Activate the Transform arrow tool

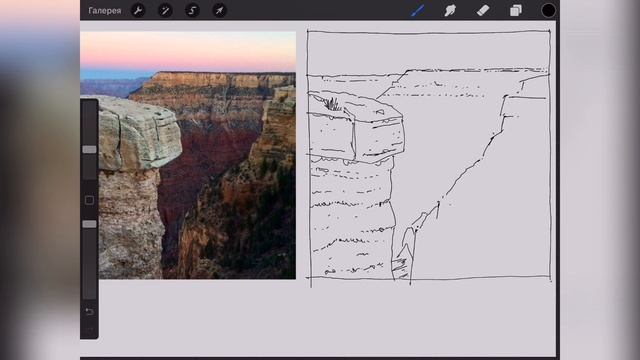click(220, 11)
